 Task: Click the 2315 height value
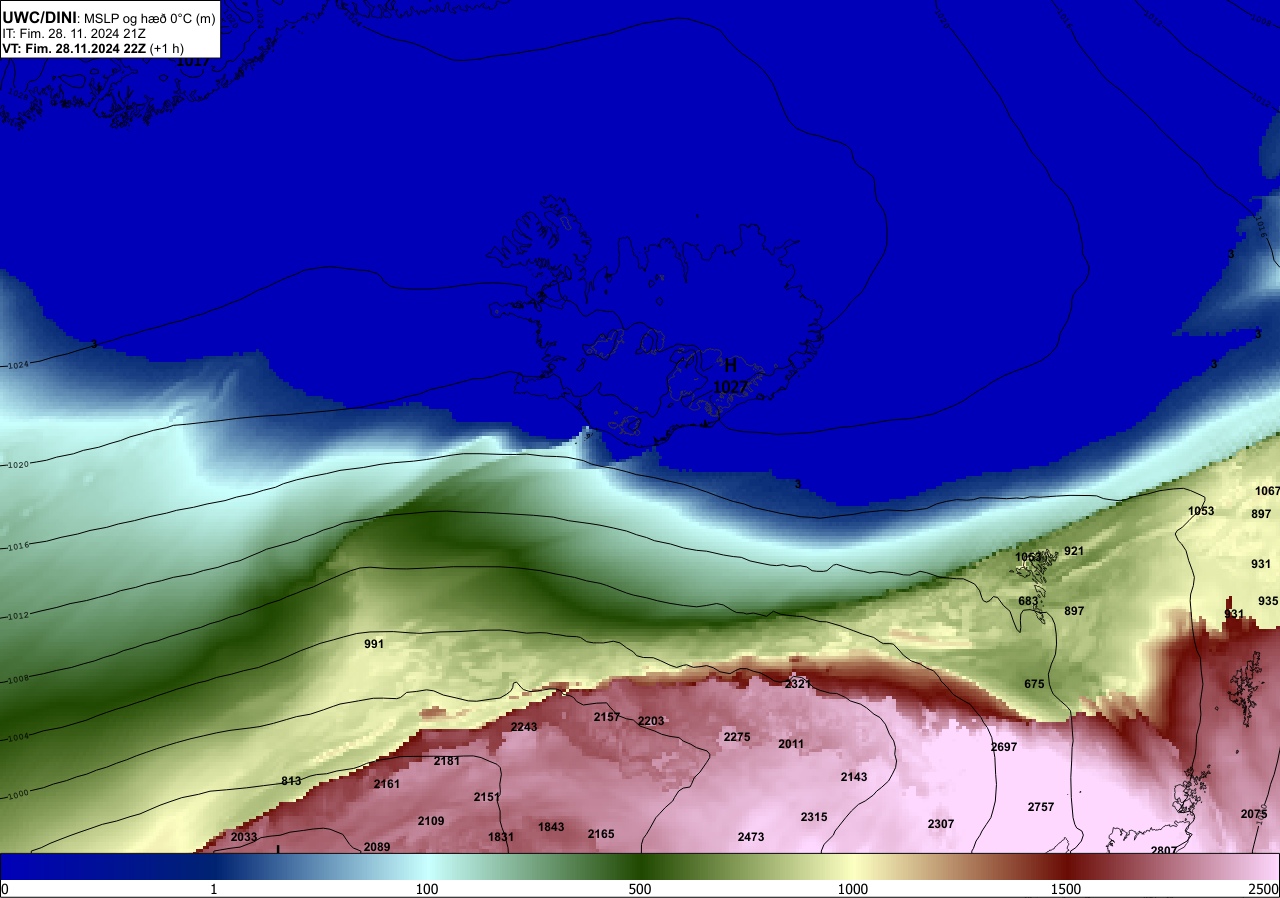[x=814, y=817]
